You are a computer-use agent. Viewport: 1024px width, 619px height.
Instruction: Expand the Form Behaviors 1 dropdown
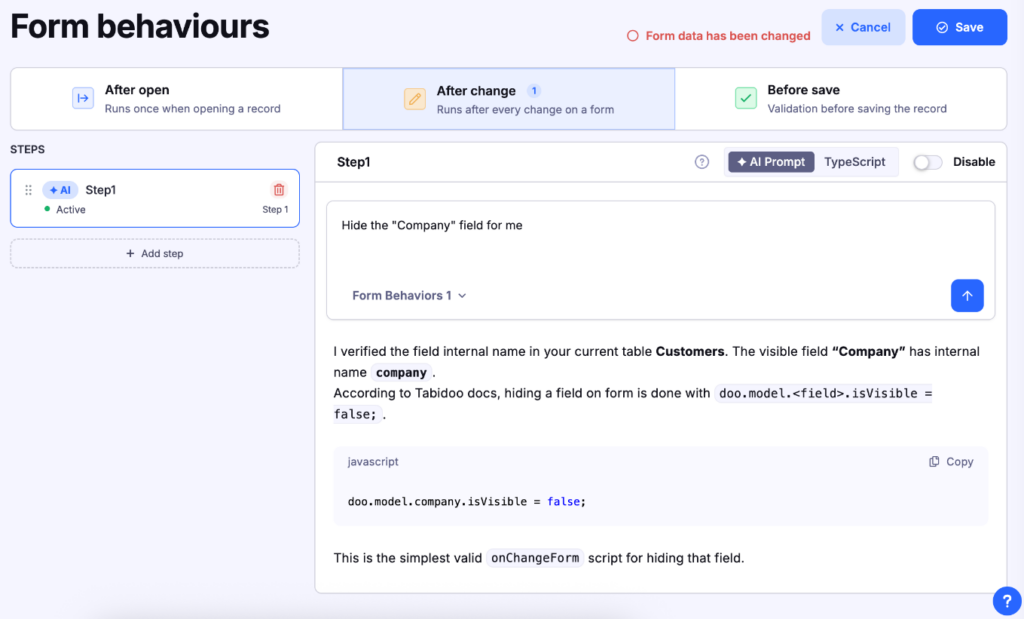point(409,296)
